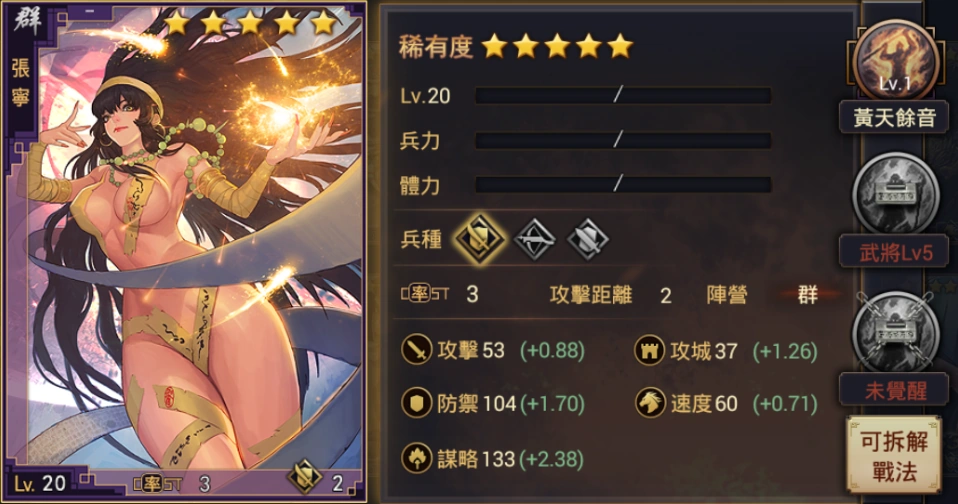Click the shield icon beside 防禦 104
Screen dimensions: 958x504
417,403
